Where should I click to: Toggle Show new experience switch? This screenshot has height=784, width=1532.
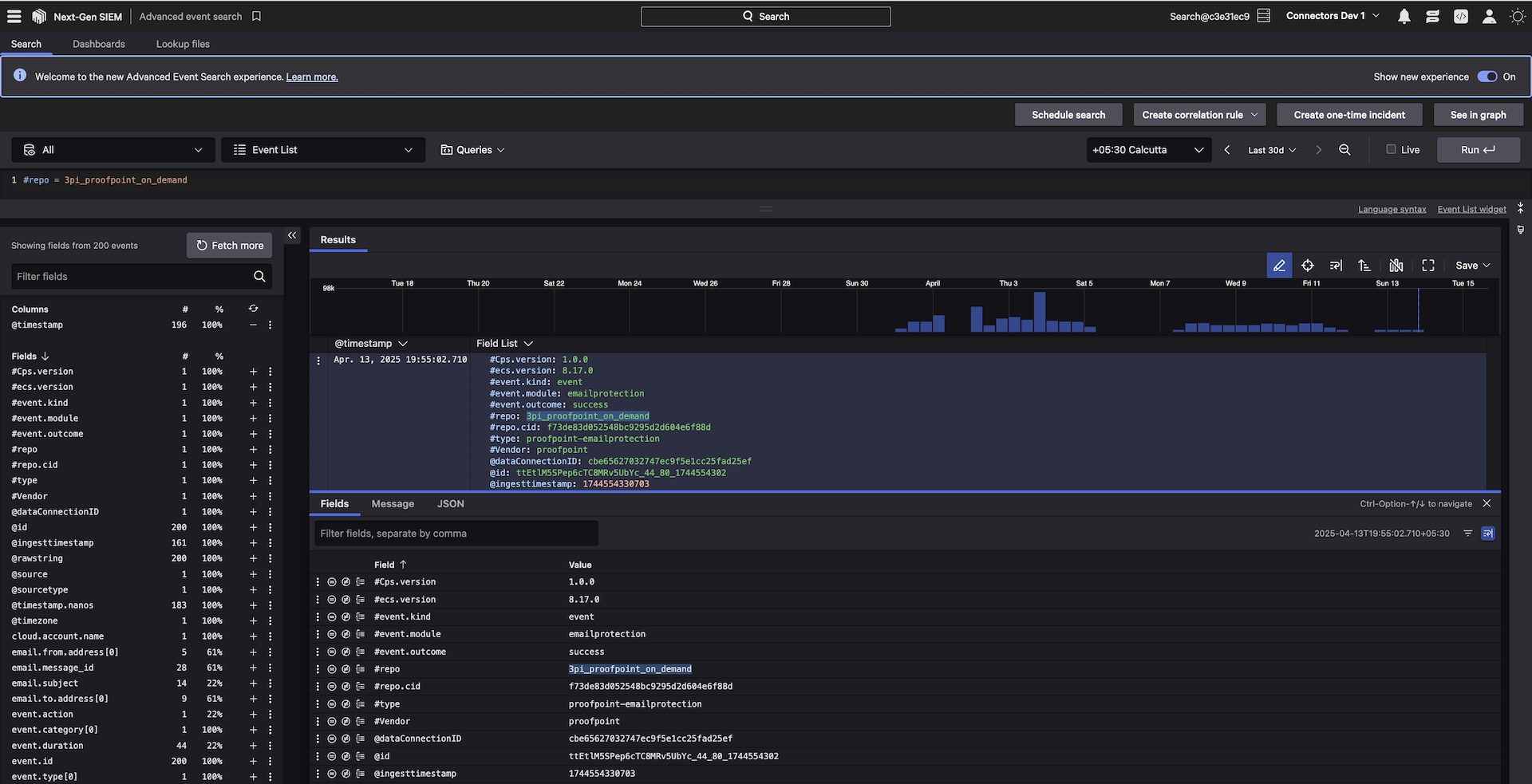click(1487, 77)
